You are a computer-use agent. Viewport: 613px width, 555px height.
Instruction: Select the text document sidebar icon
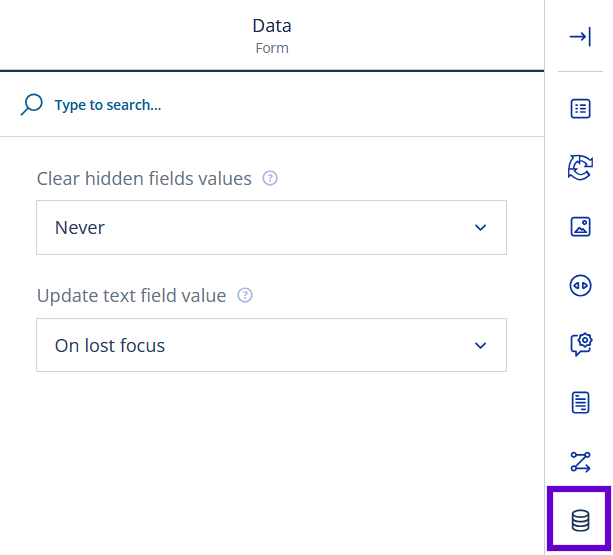(580, 403)
